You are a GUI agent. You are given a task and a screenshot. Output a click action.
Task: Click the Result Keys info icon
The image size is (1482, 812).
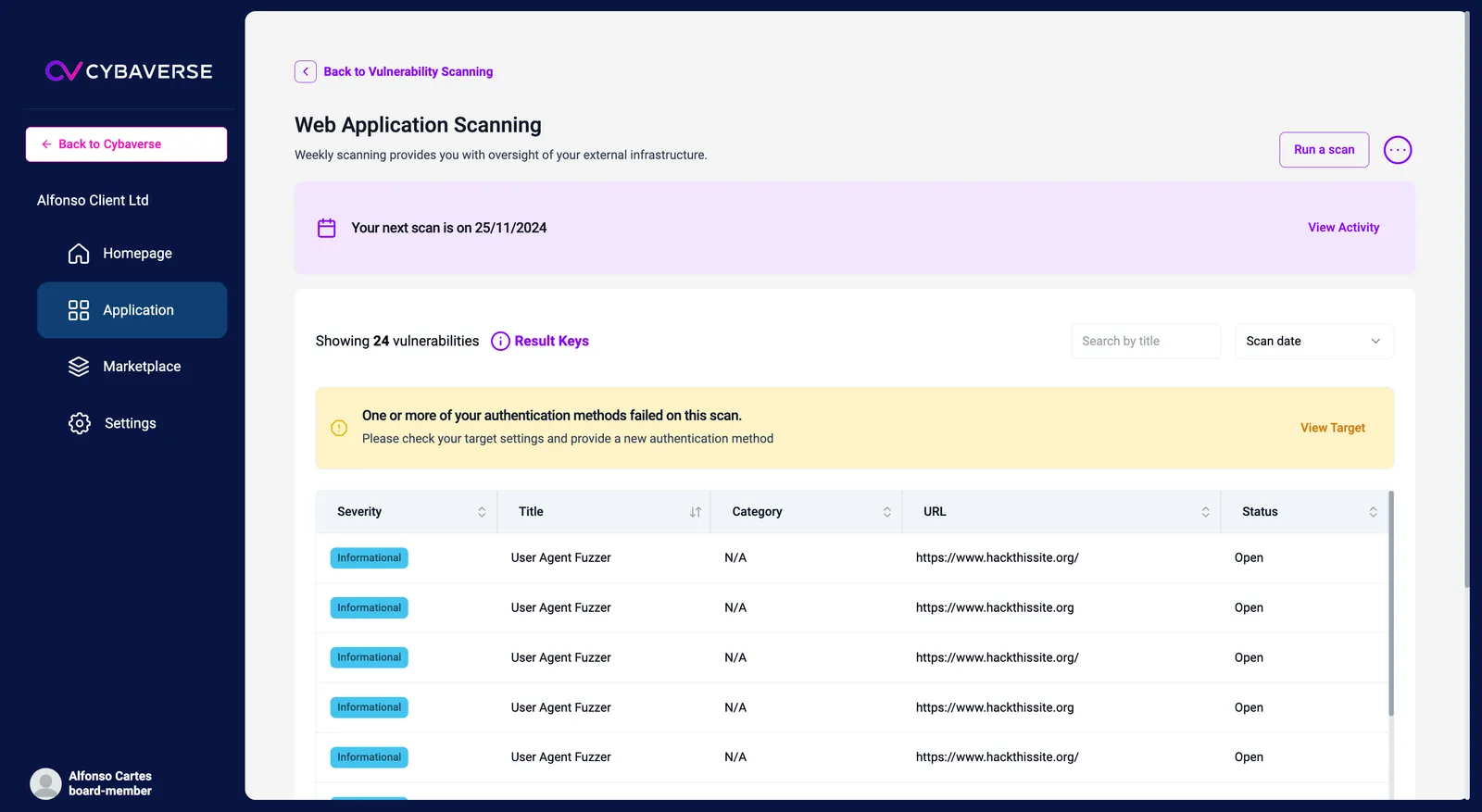pyautogui.click(x=500, y=342)
